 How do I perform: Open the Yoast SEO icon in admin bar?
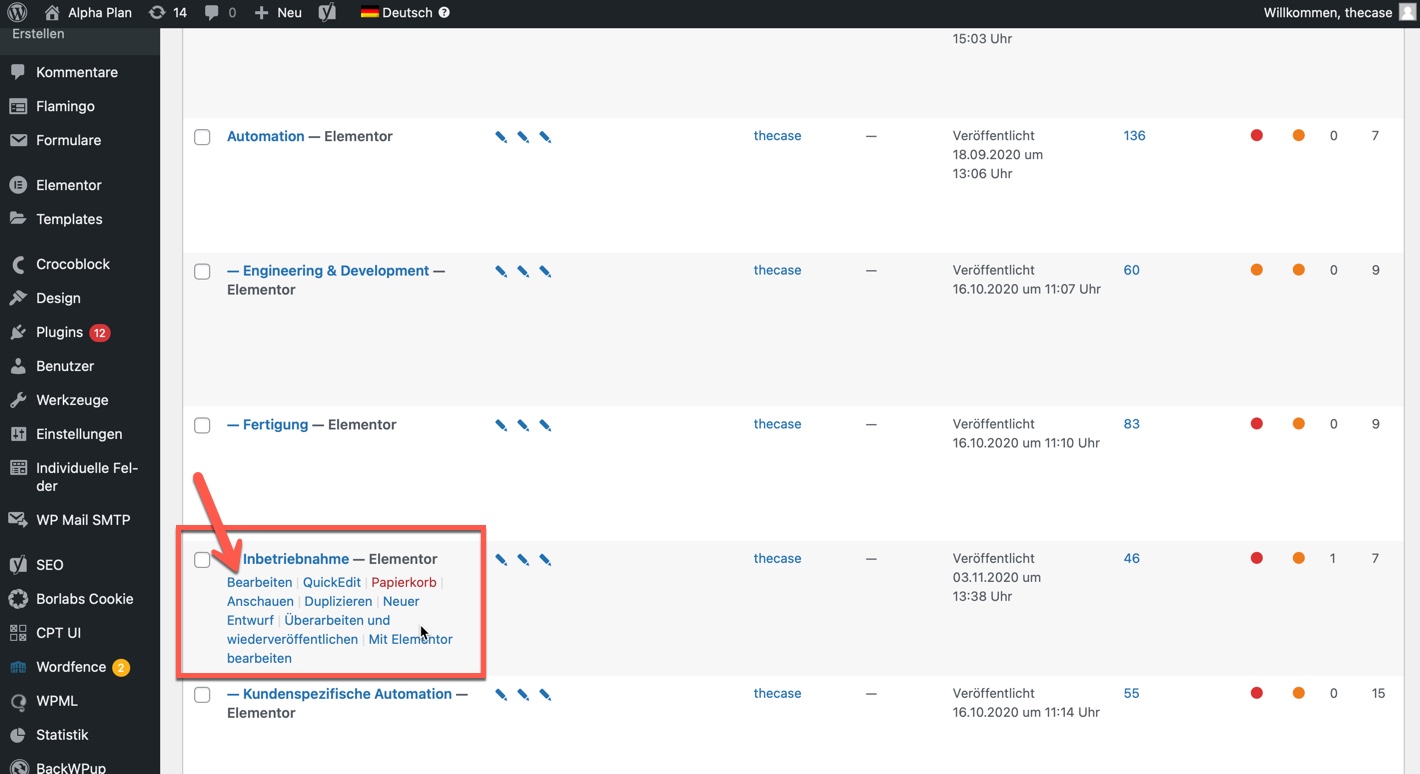point(327,13)
